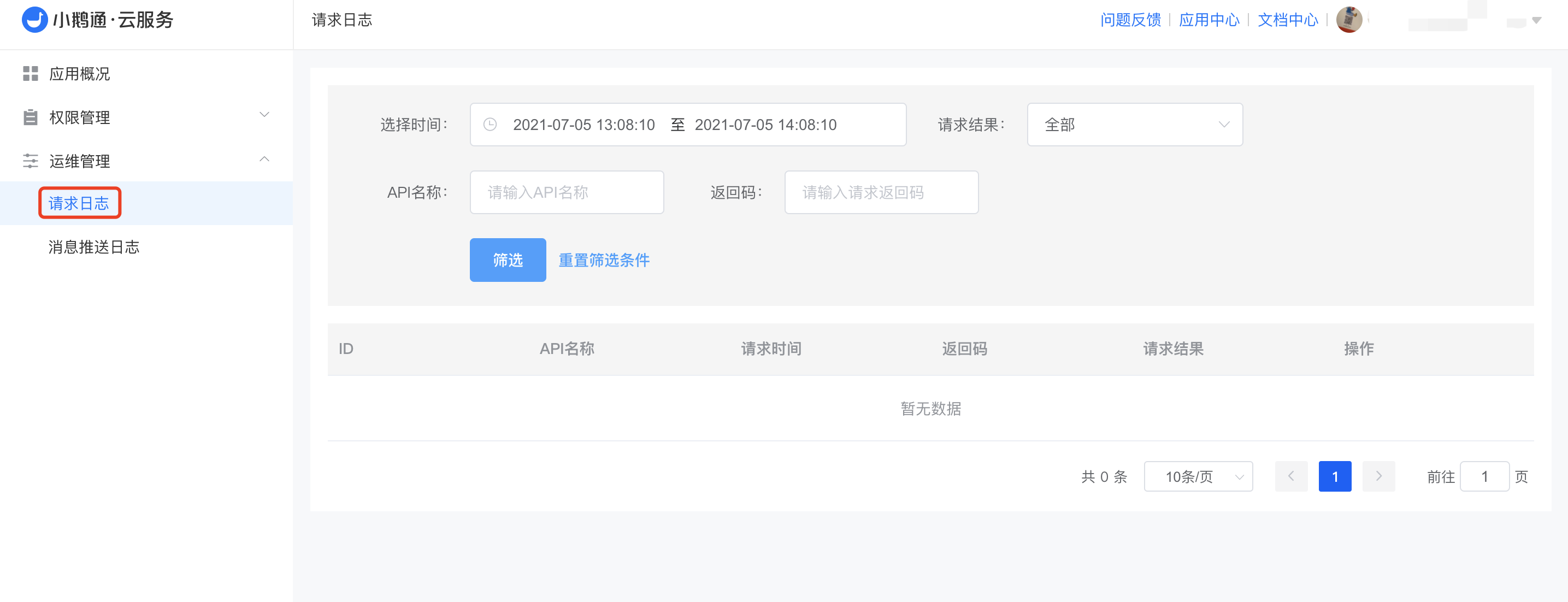The image size is (1568, 602).
Task: Click the 重置筛选条件 link
Action: pyautogui.click(x=604, y=260)
